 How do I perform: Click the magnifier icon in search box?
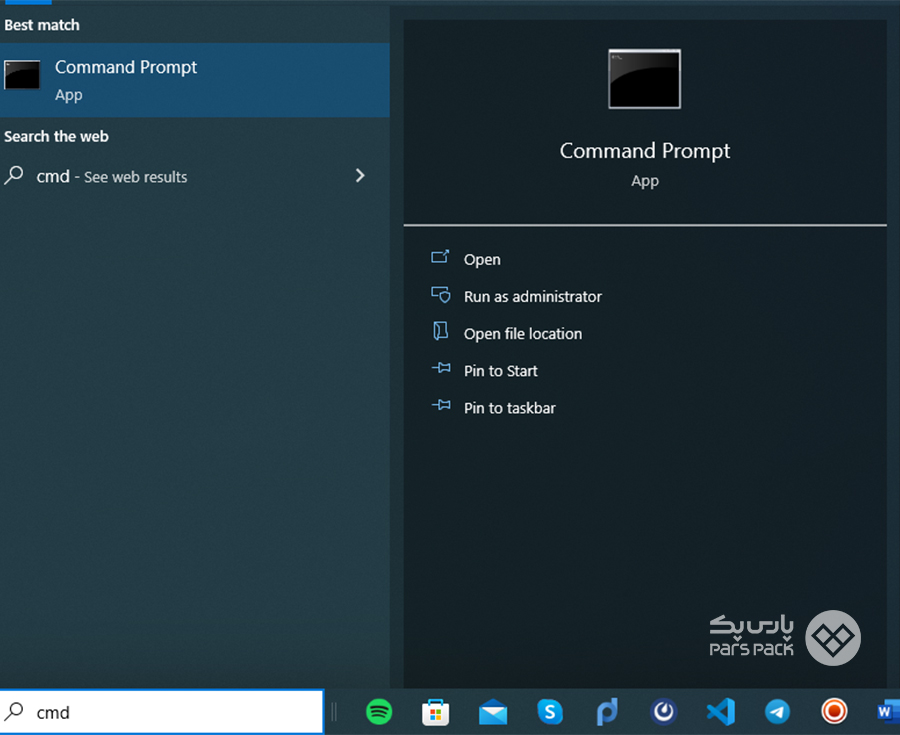pyautogui.click(x=14, y=711)
